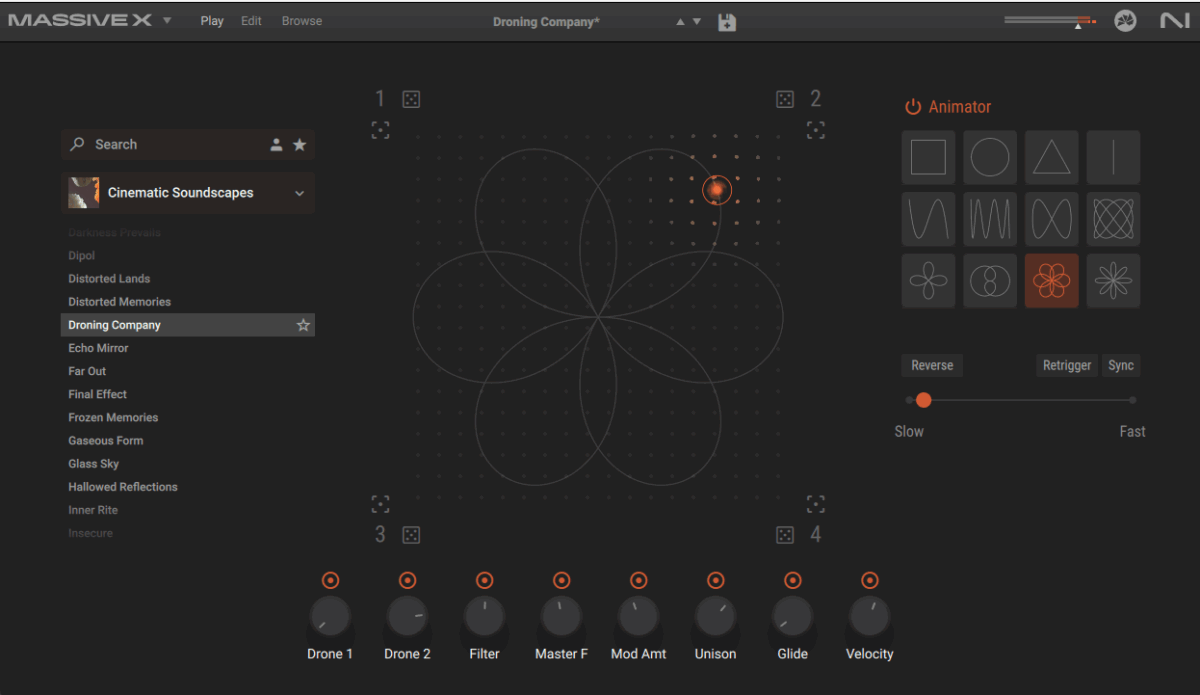The width and height of the screenshot is (1200, 695).
Task: Load the Gaseous Form preset
Action: (105, 441)
